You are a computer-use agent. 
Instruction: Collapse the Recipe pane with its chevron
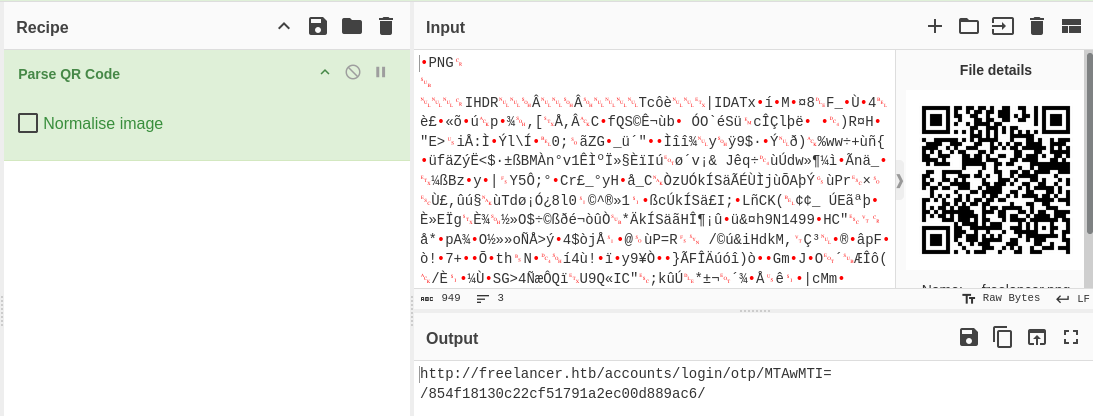tap(284, 26)
